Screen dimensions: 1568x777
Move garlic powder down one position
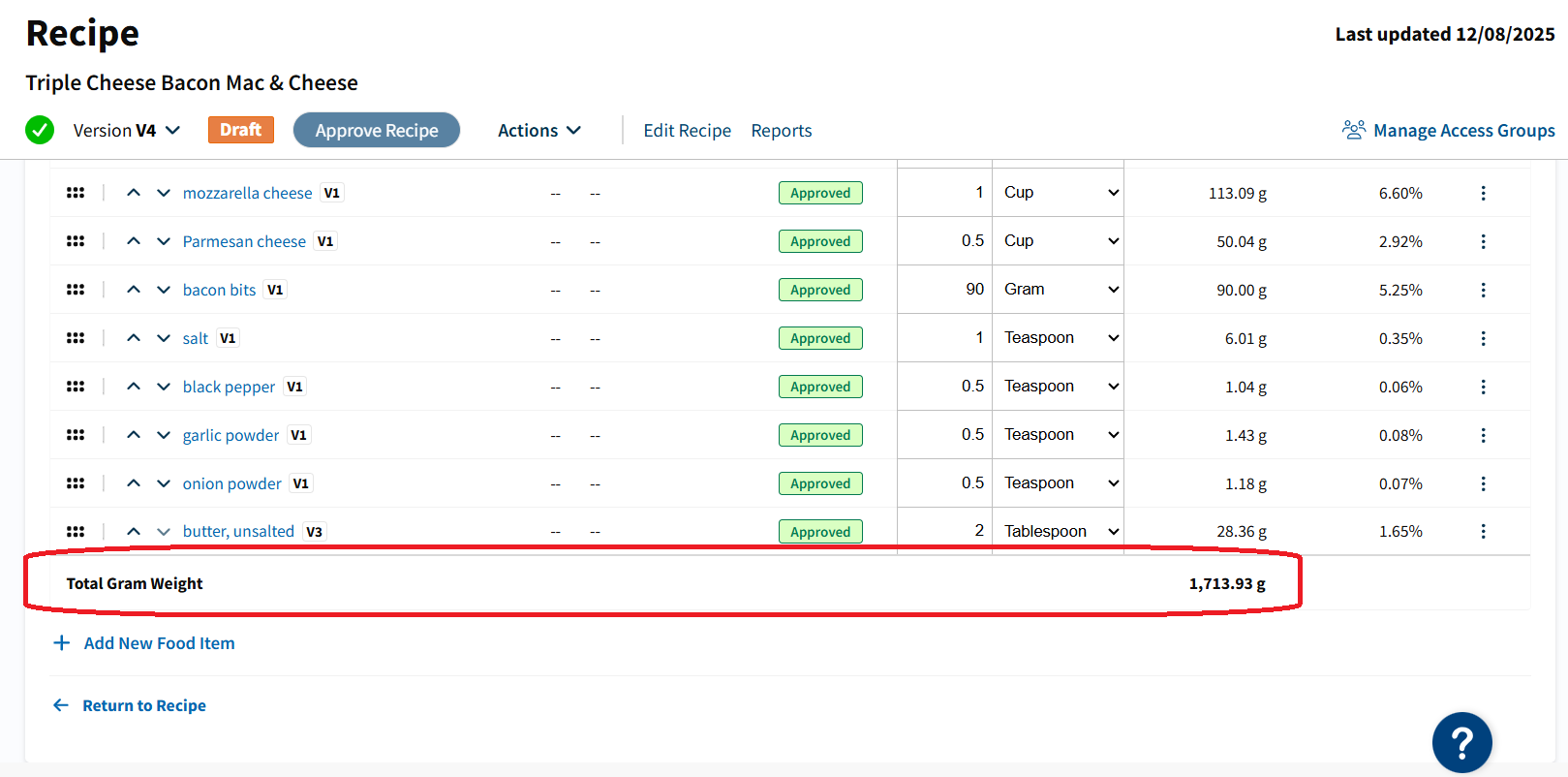coord(164,435)
